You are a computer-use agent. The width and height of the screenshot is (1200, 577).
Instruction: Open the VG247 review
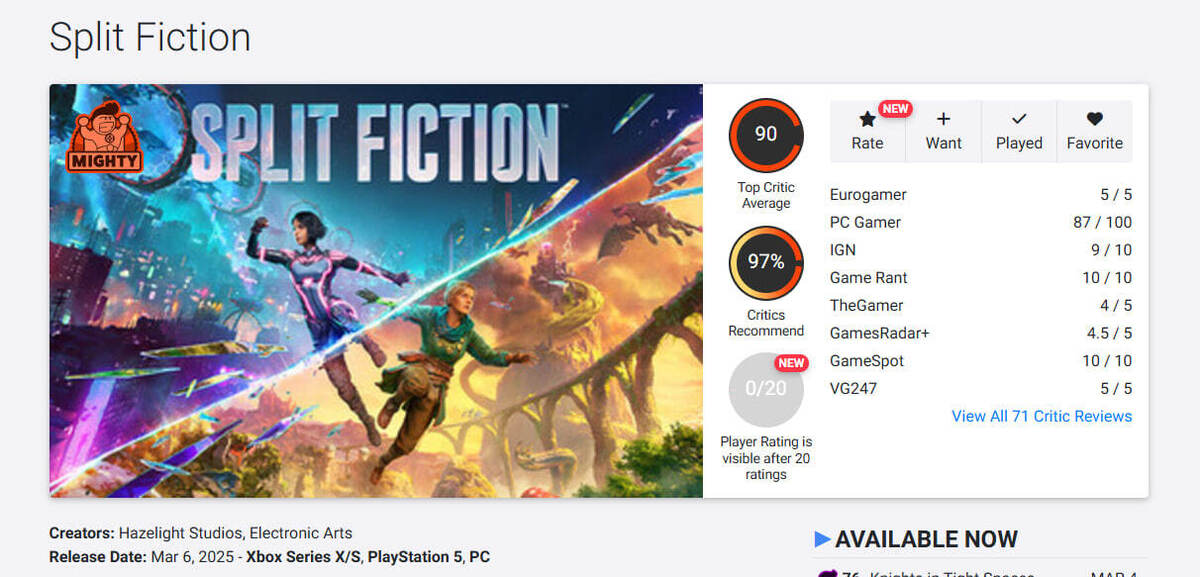coord(853,388)
